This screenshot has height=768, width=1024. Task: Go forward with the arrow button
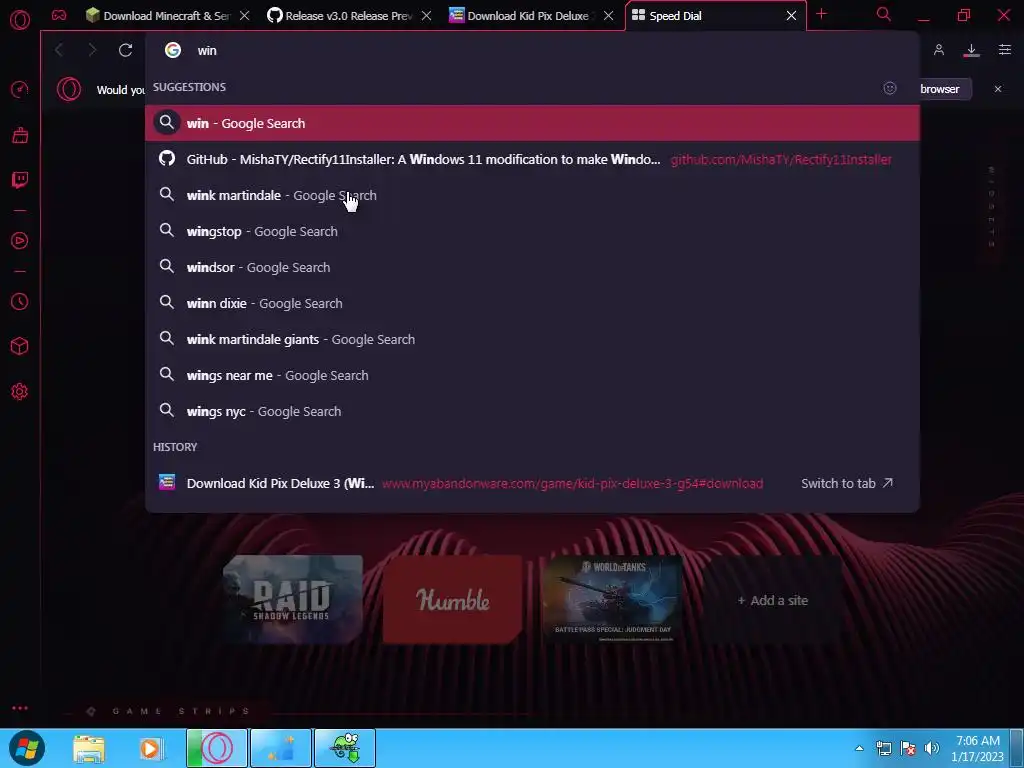[92, 50]
